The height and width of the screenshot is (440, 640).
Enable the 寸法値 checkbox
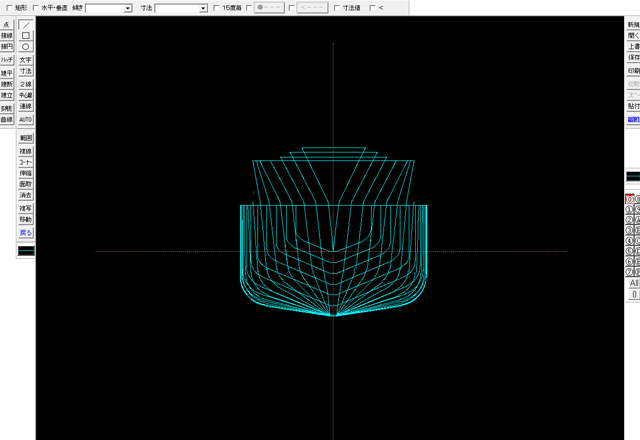click(x=337, y=8)
